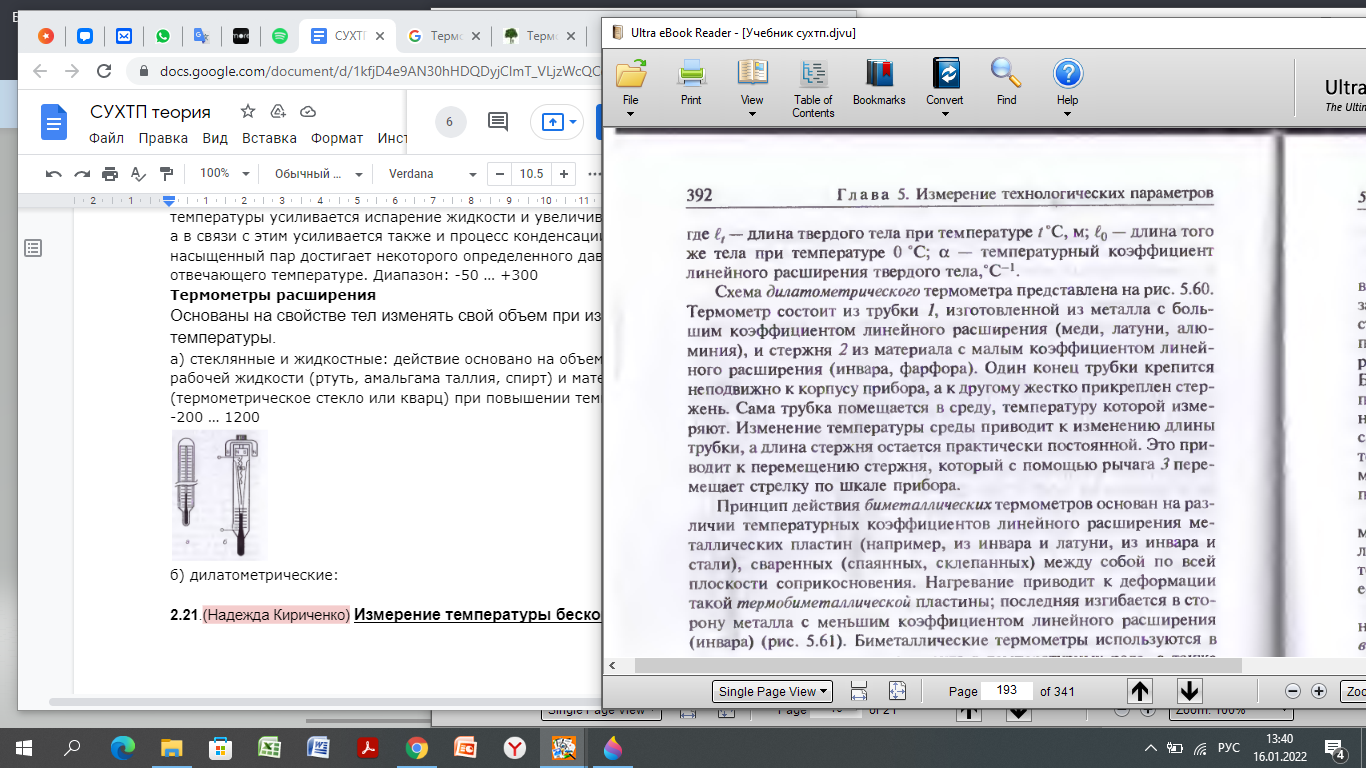Viewport: 1366px width, 768px height.
Task: Open Microsoft Edge from taskbar
Action: tap(123, 747)
